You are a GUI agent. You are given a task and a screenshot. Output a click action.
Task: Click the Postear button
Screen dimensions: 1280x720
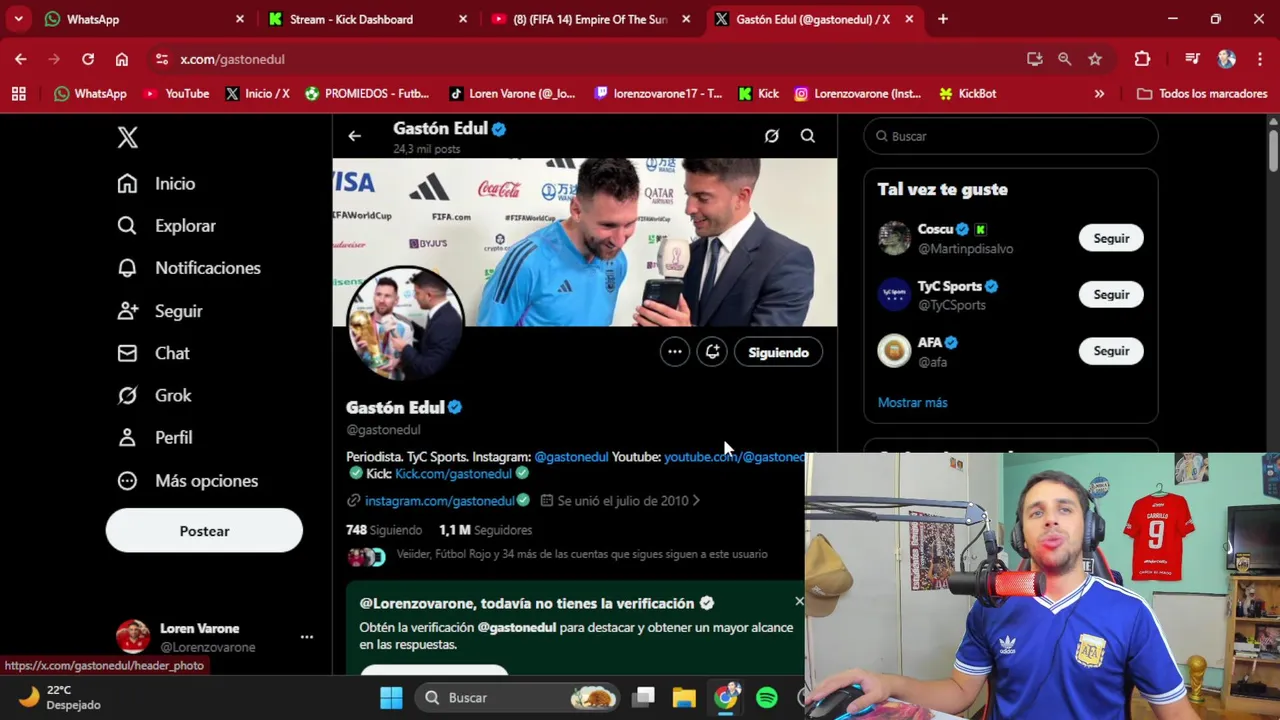pos(204,531)
